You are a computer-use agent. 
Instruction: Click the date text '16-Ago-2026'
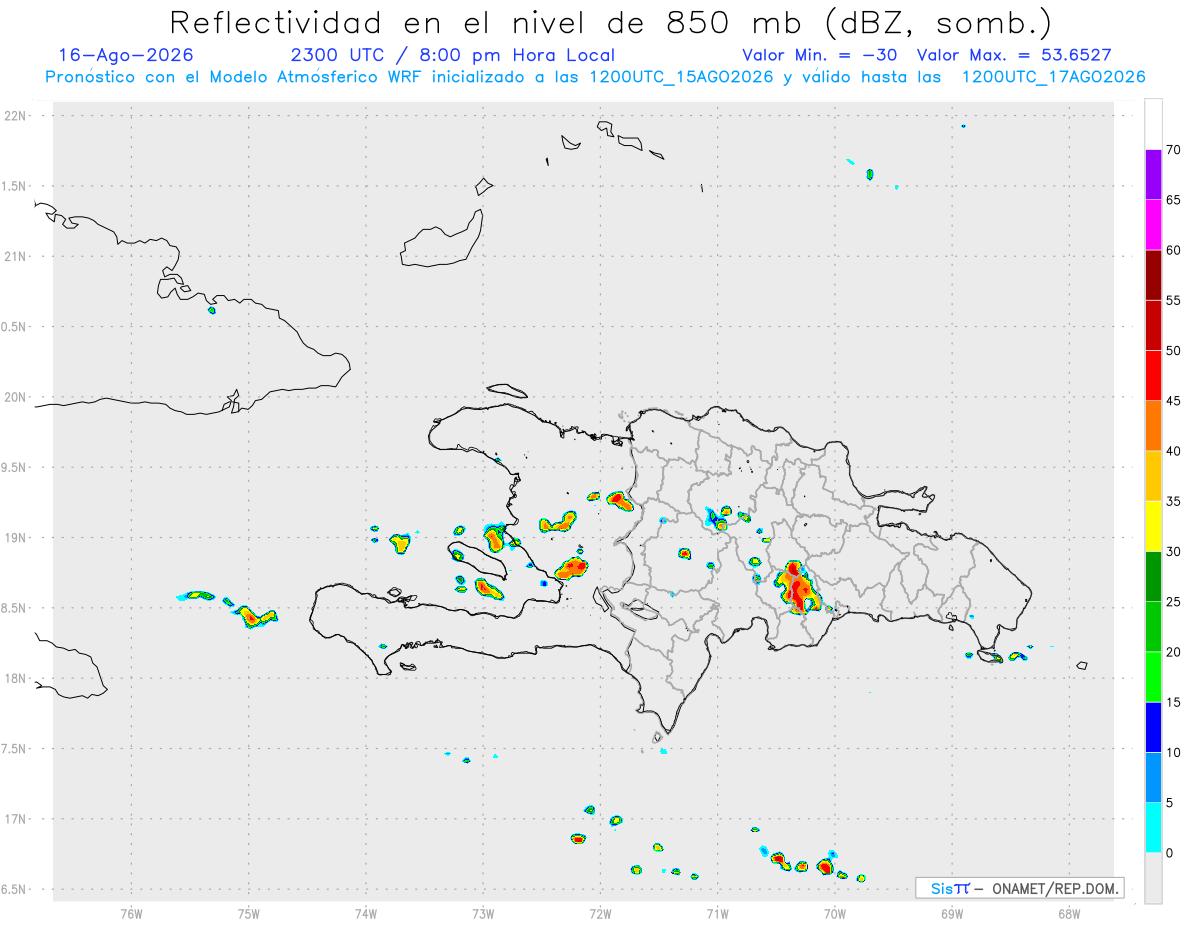(127, 55)
